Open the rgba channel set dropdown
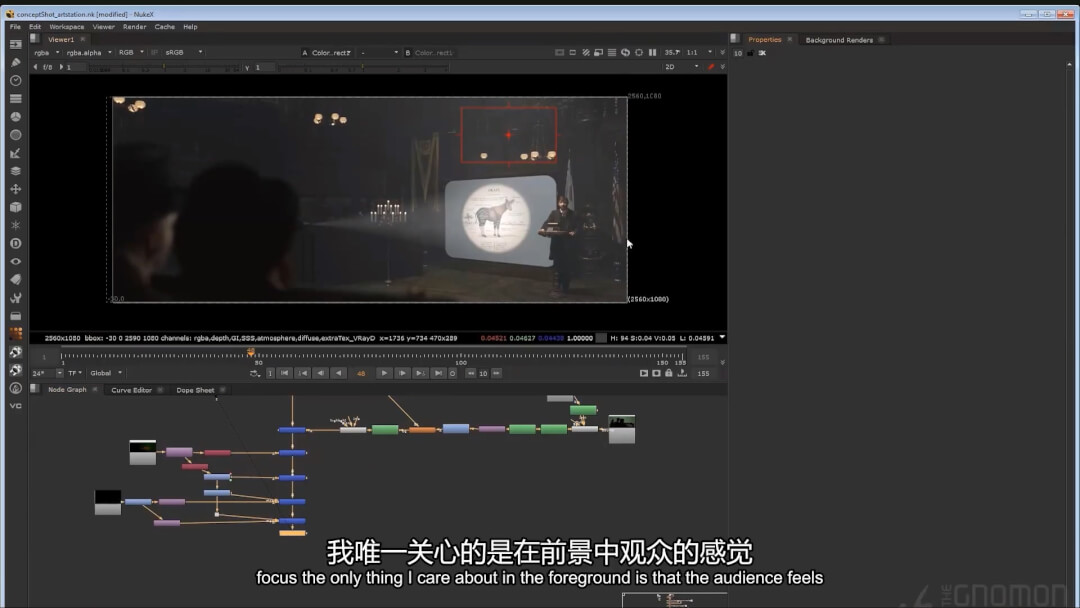Screen dimensions: 1080x608 pyautogui.click(x=46, y=52)
